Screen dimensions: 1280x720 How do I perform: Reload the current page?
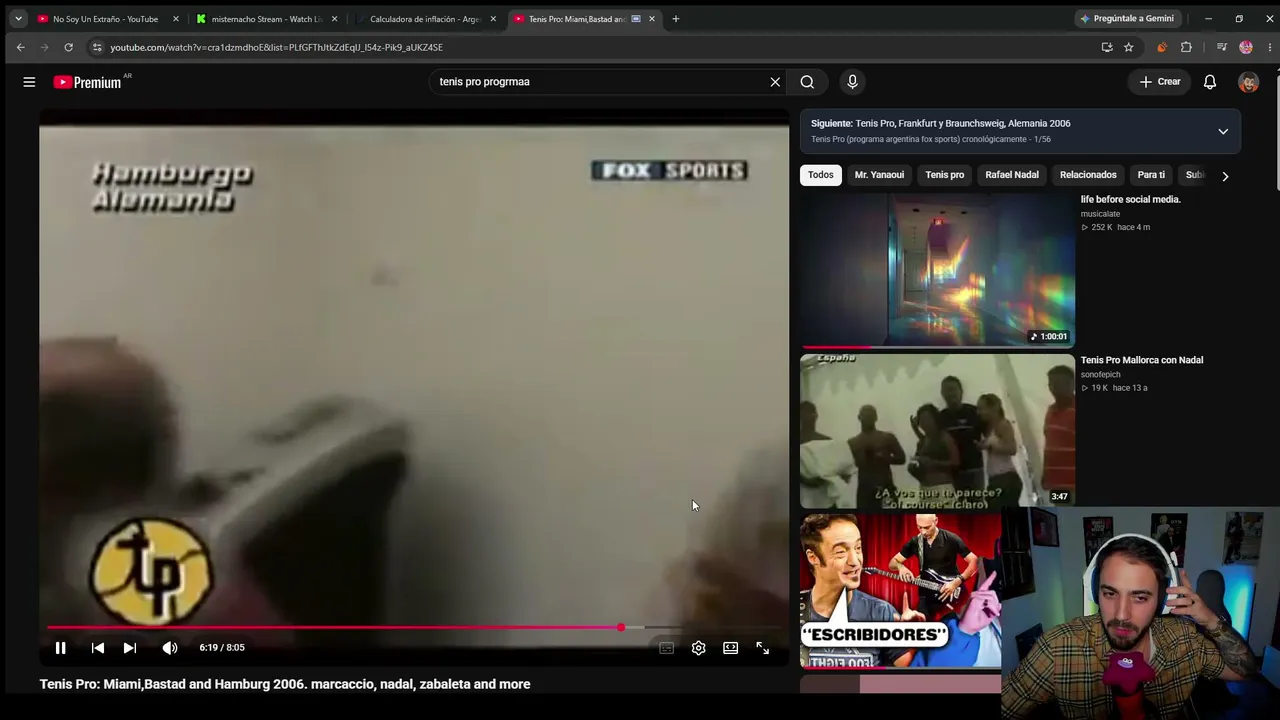click(x=68, y=47)
